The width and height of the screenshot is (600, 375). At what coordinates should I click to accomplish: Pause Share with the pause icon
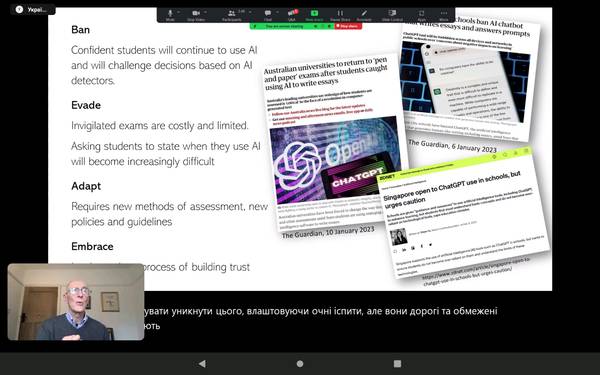(340, 15)
